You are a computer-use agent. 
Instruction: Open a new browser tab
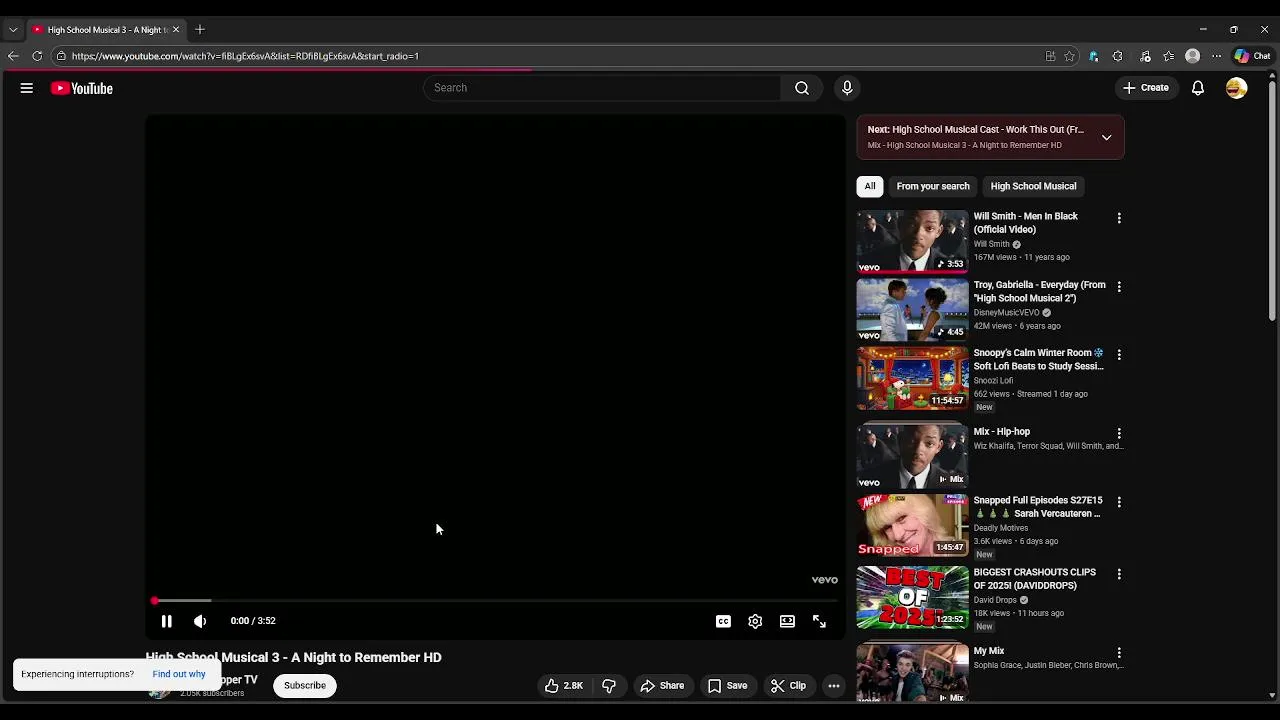click(x=200, y=29)
